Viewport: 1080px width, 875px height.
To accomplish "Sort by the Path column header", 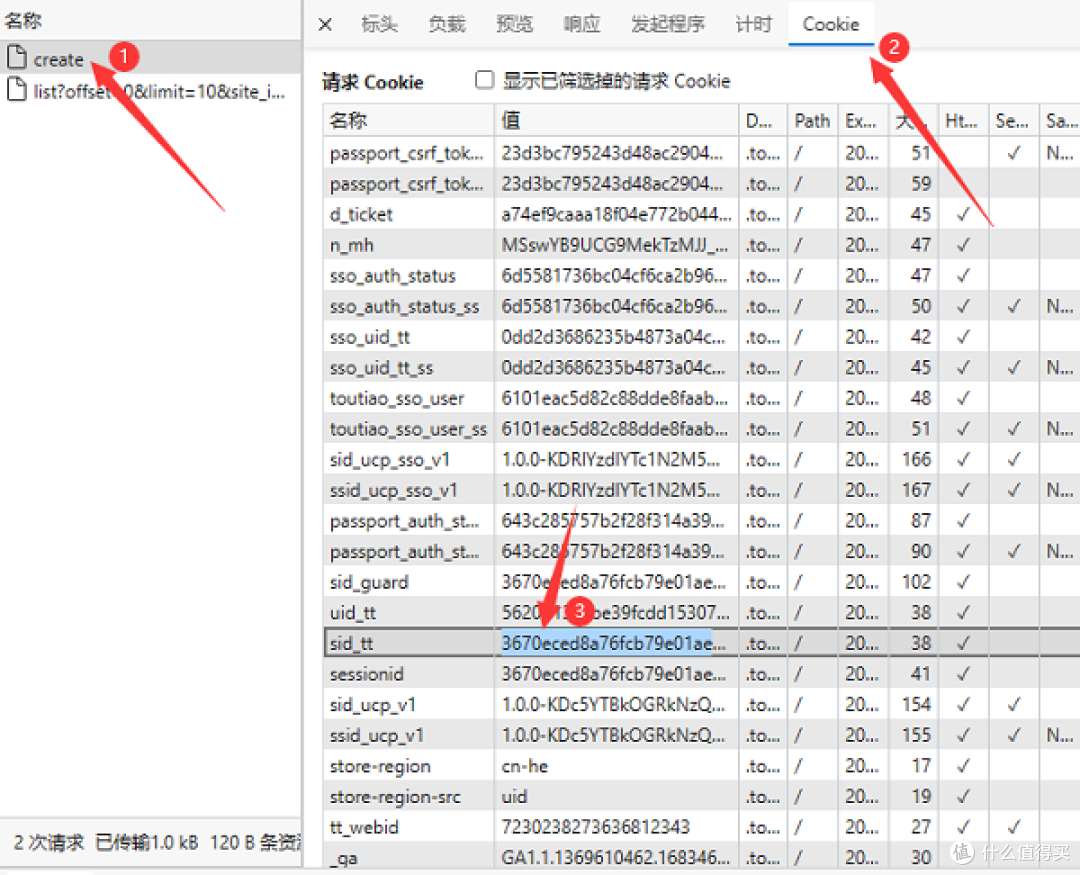I will [813, 121].
